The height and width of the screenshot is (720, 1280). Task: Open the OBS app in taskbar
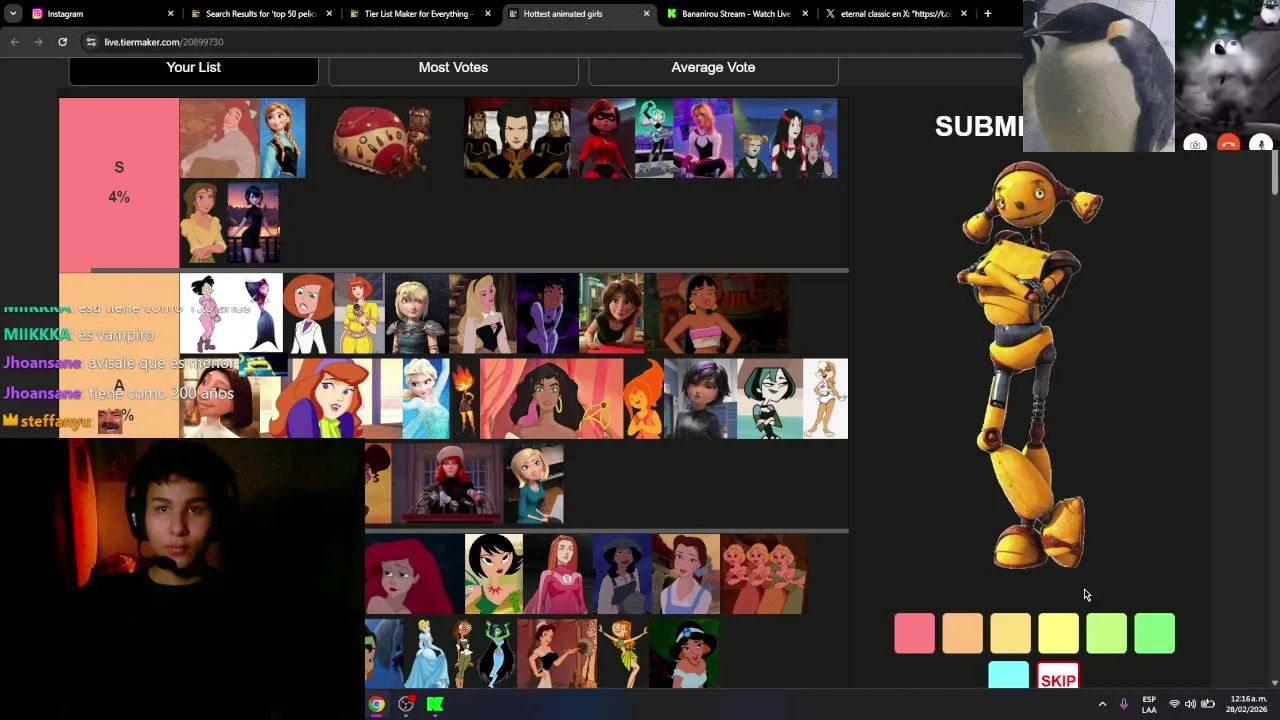tap(406, 704)
